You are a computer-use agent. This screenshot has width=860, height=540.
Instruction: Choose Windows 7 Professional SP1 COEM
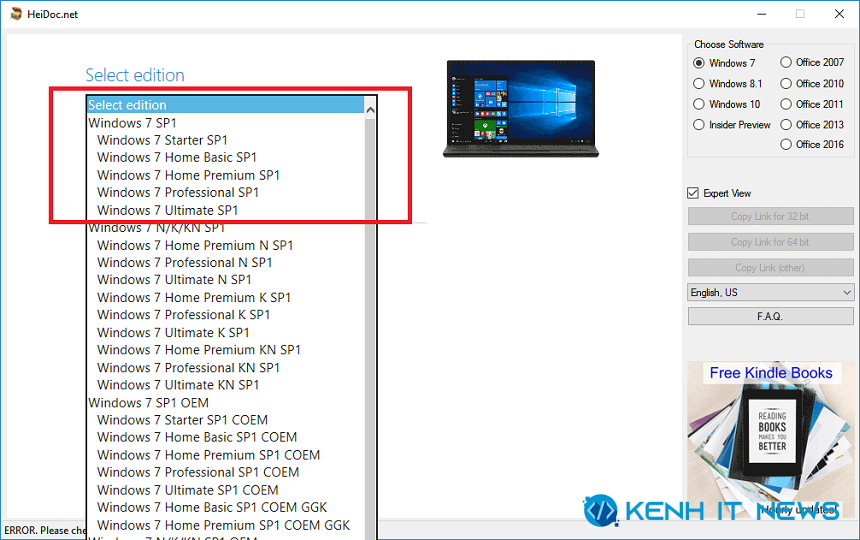[198, 472]
